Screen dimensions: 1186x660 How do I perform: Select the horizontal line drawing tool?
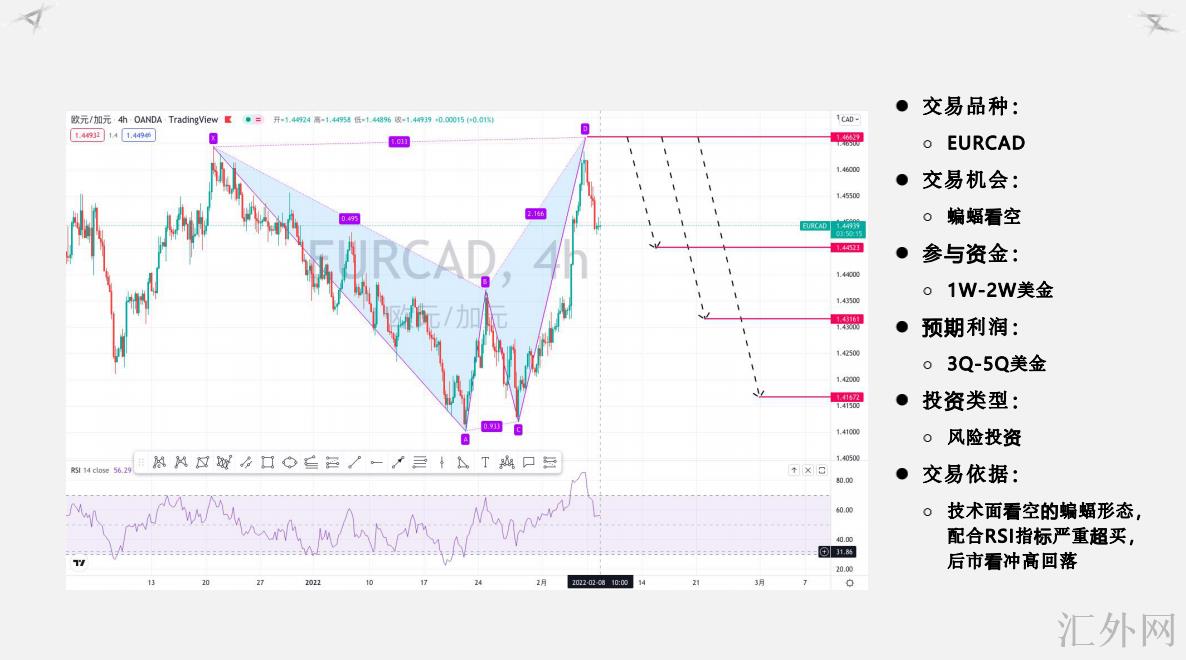point(376,462)
